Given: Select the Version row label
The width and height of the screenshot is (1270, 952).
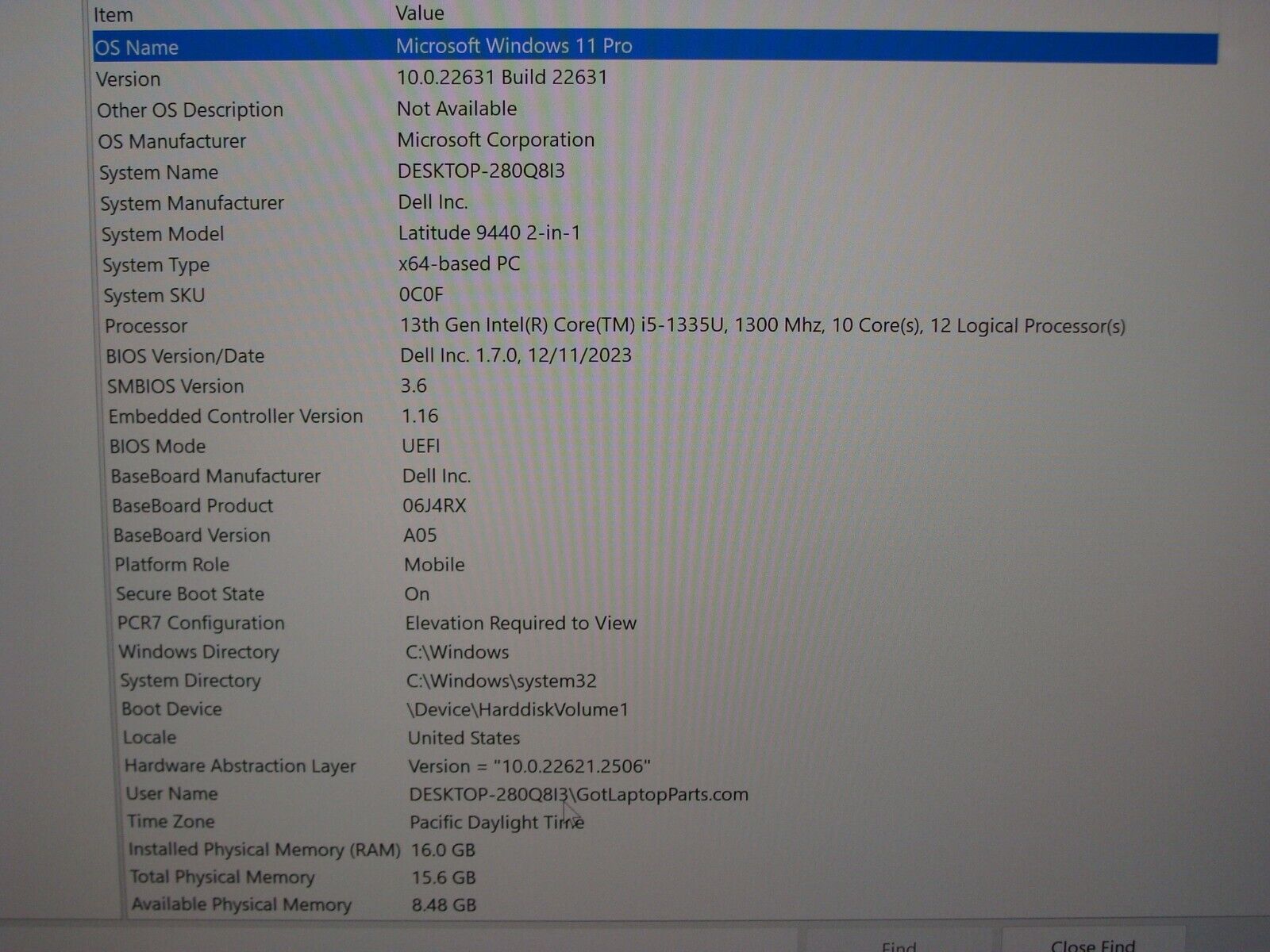Looking at the screenshot, I should click(128, 79).
